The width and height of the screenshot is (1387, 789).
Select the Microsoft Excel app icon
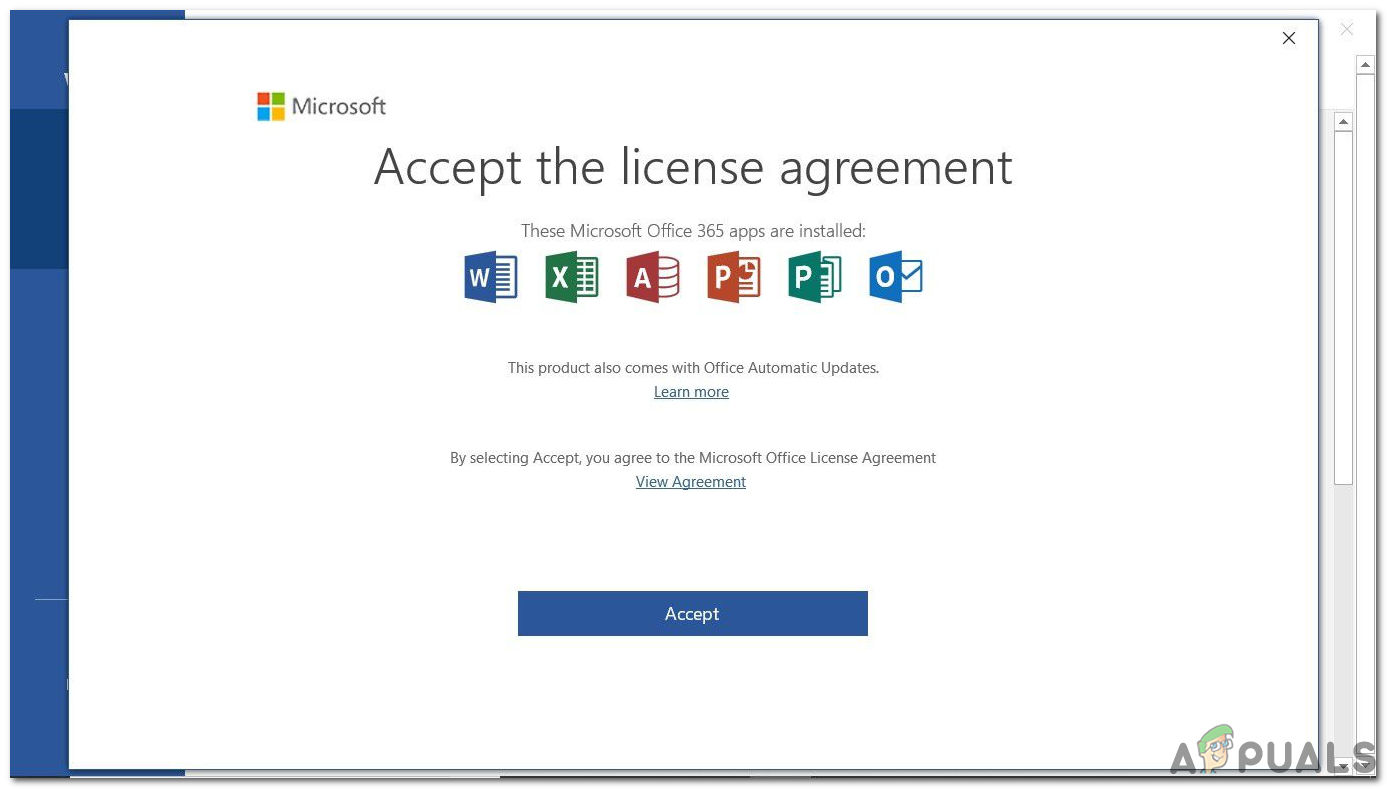coord(571,277)
